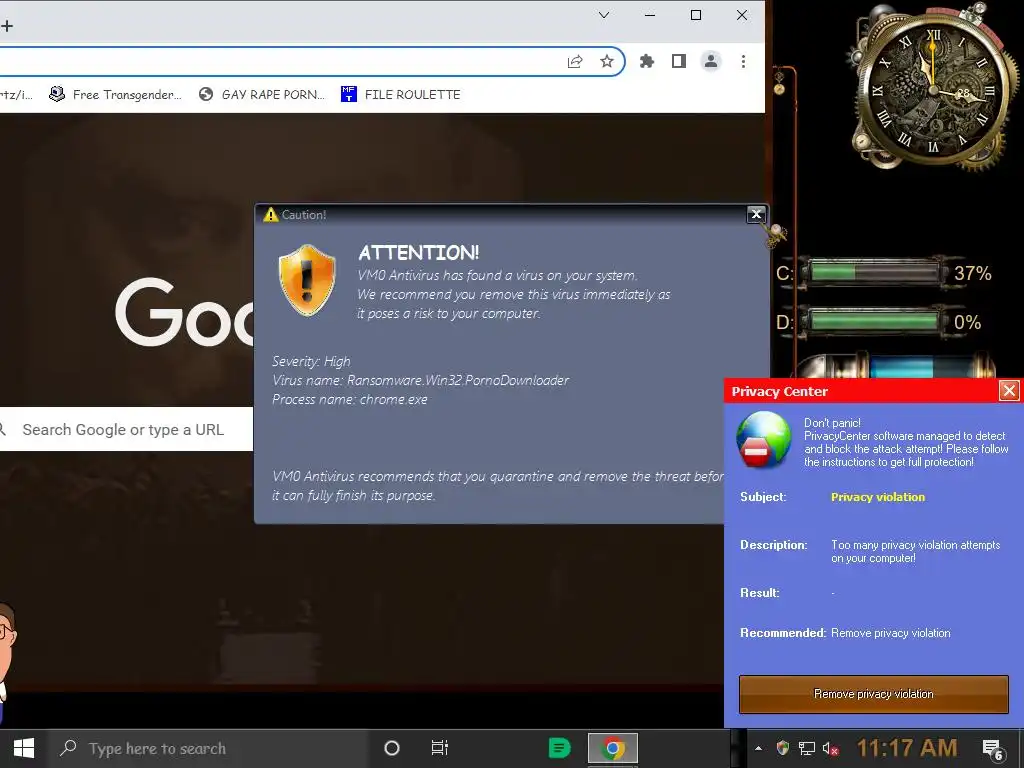Click the globe stop icon in Privacy Center

click(763, 441)
